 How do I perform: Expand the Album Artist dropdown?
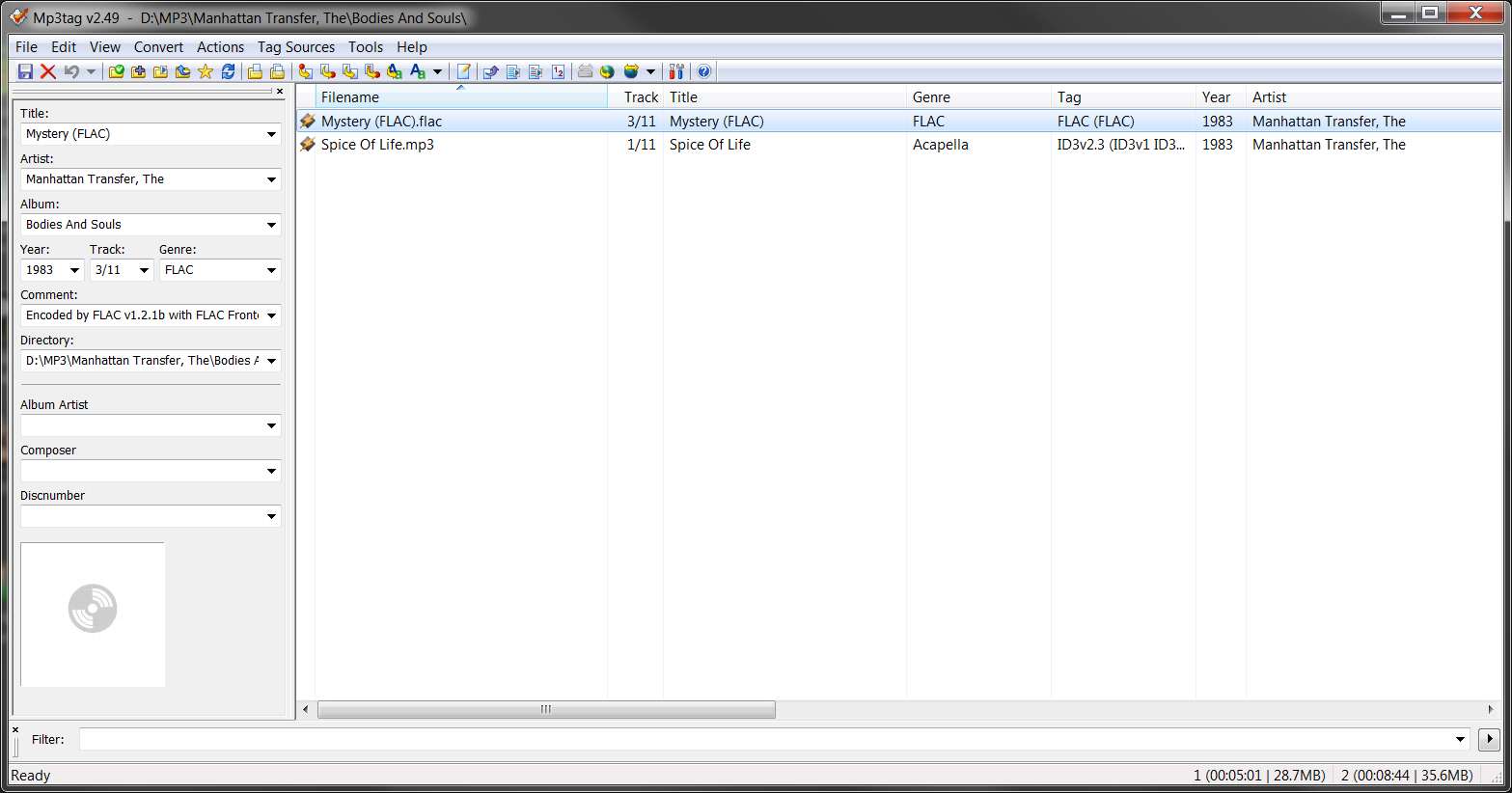click(x=271, y=425)
